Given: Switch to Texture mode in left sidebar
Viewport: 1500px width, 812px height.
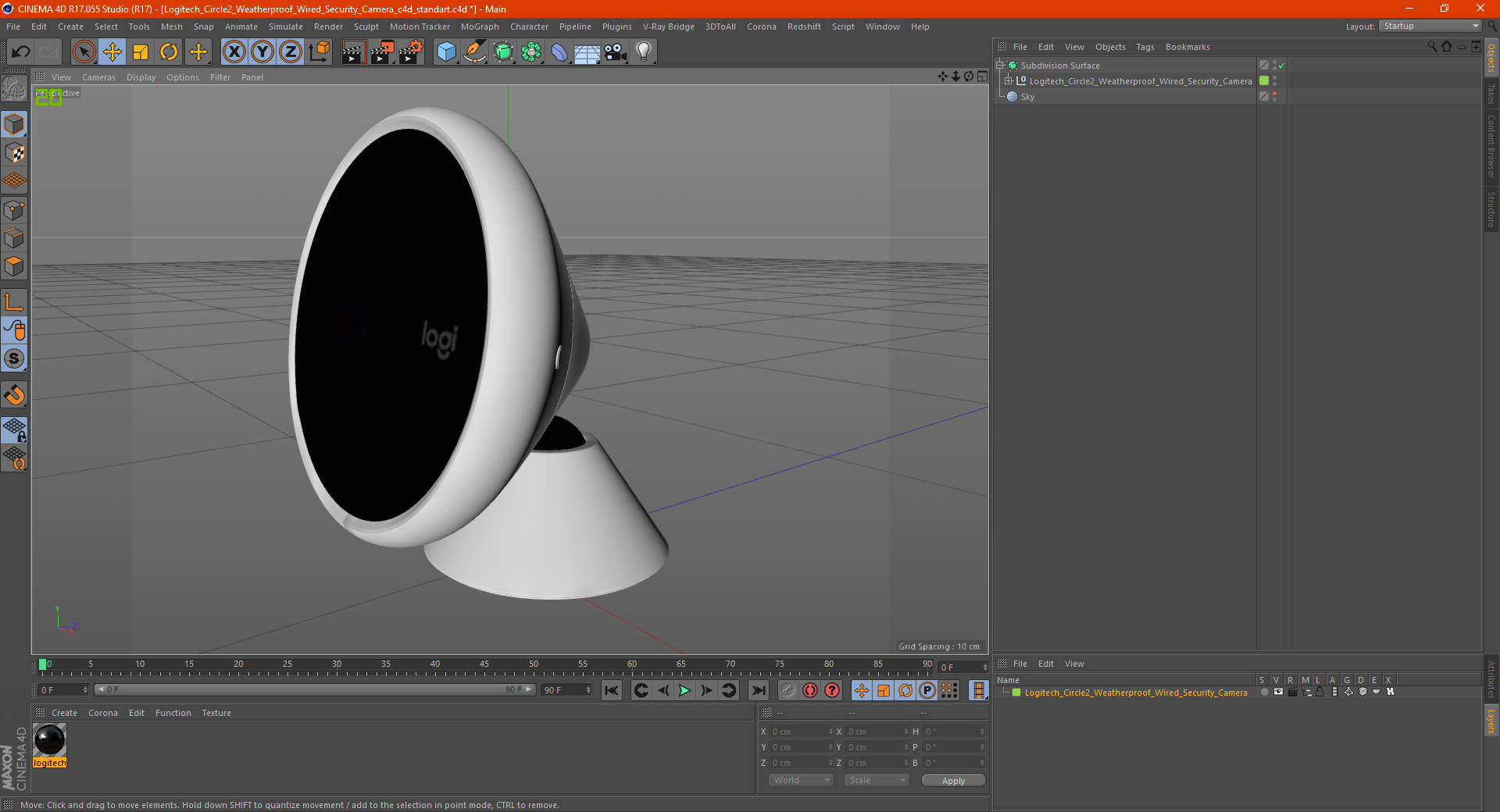Looking at the screenshot, I should [14, 152].
